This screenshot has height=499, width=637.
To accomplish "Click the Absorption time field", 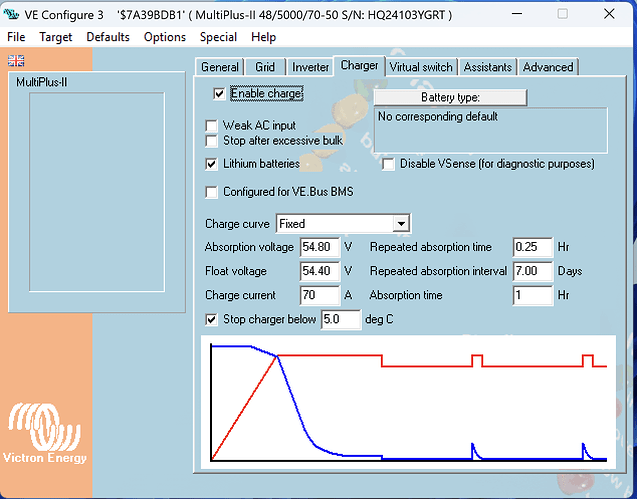I will coord(533,295).
